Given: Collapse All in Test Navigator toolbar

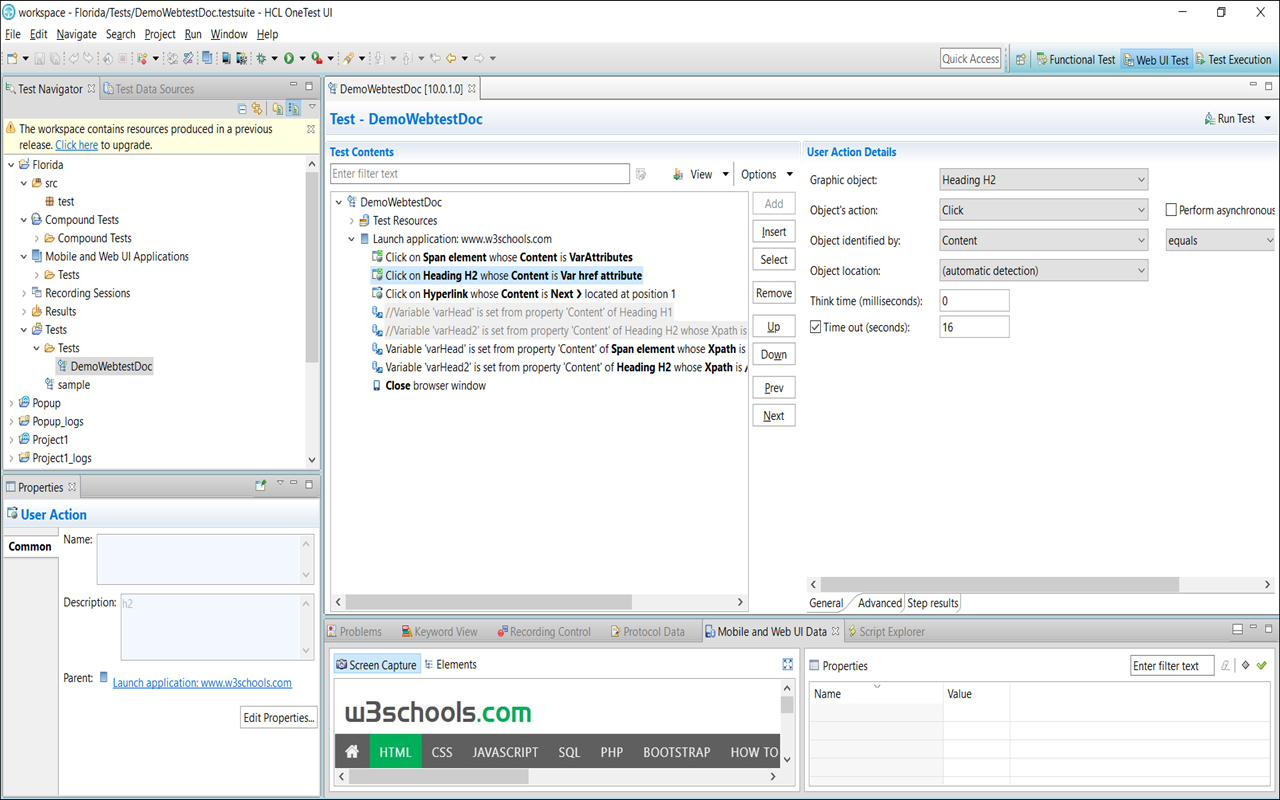Looking at the screenshot, I should 242,108.
